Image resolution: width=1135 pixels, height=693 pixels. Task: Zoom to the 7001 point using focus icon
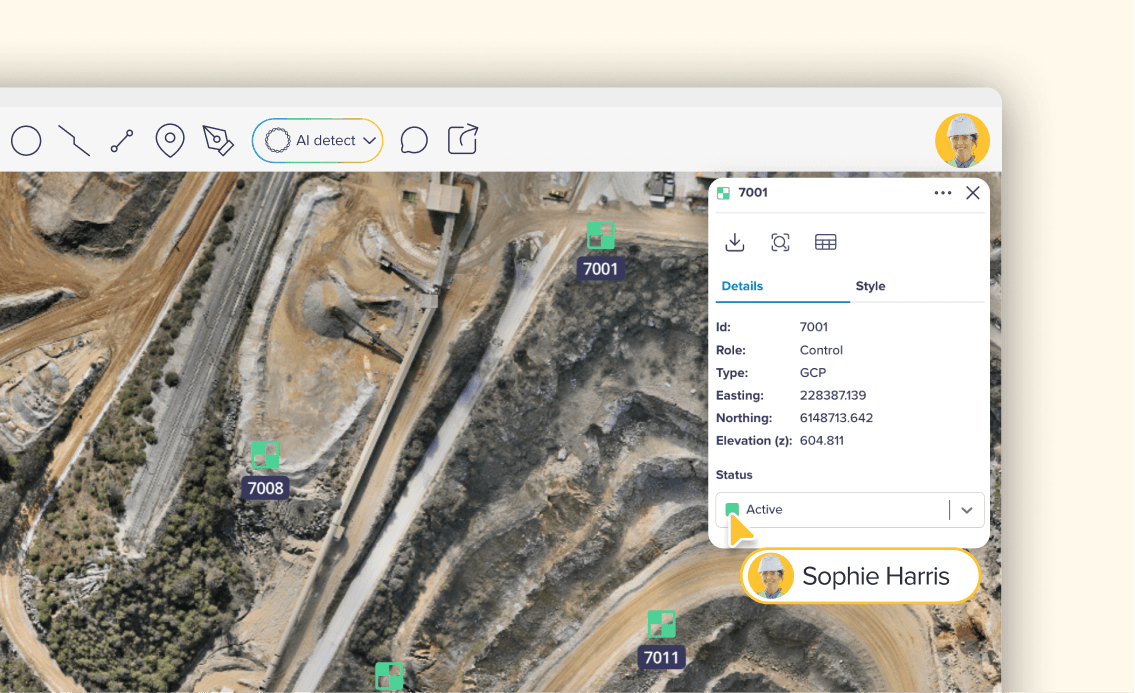click(x=780, y=242)
